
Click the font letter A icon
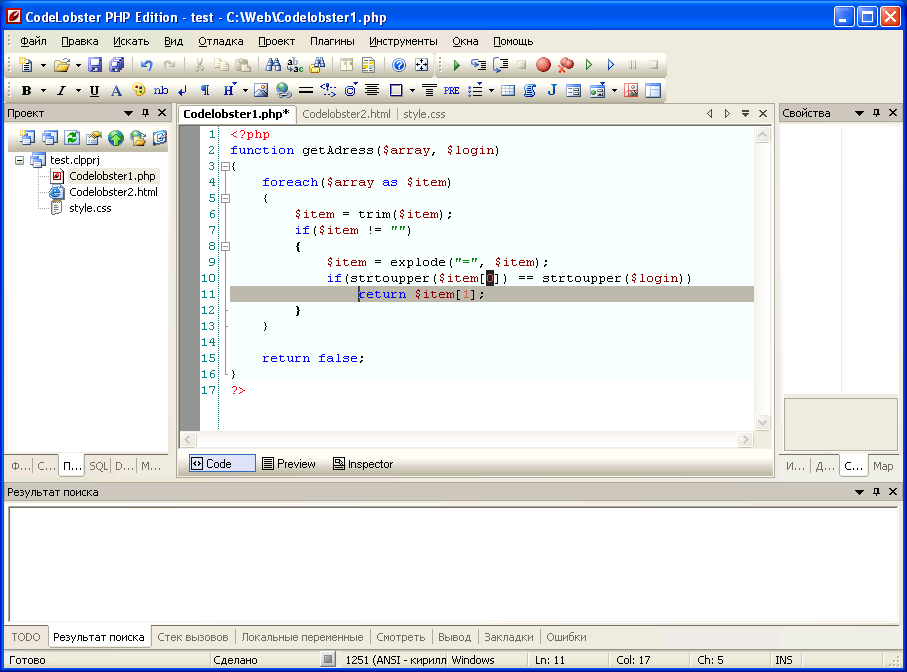pos(116,90)
